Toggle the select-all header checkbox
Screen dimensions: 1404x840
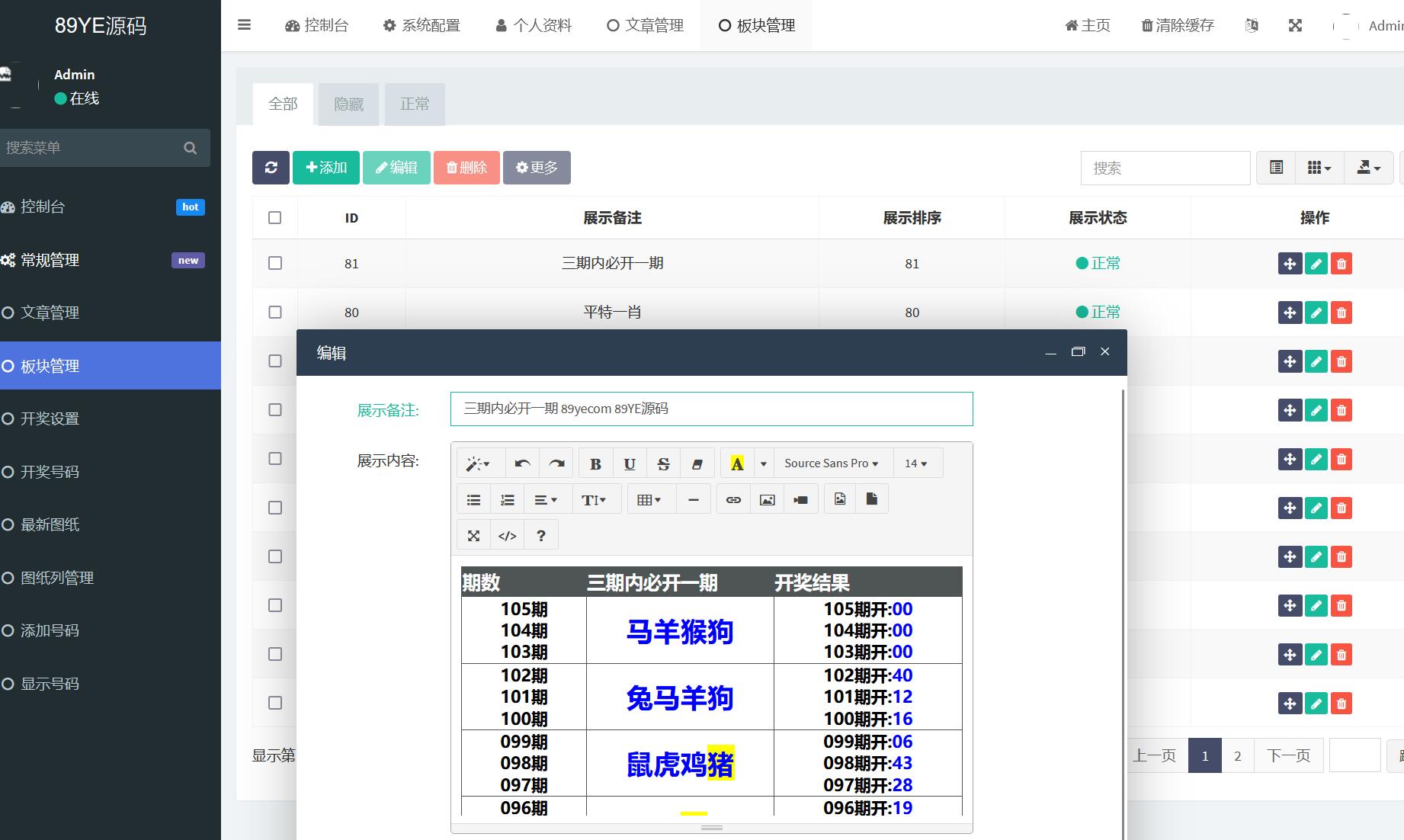tap(275, 218)
